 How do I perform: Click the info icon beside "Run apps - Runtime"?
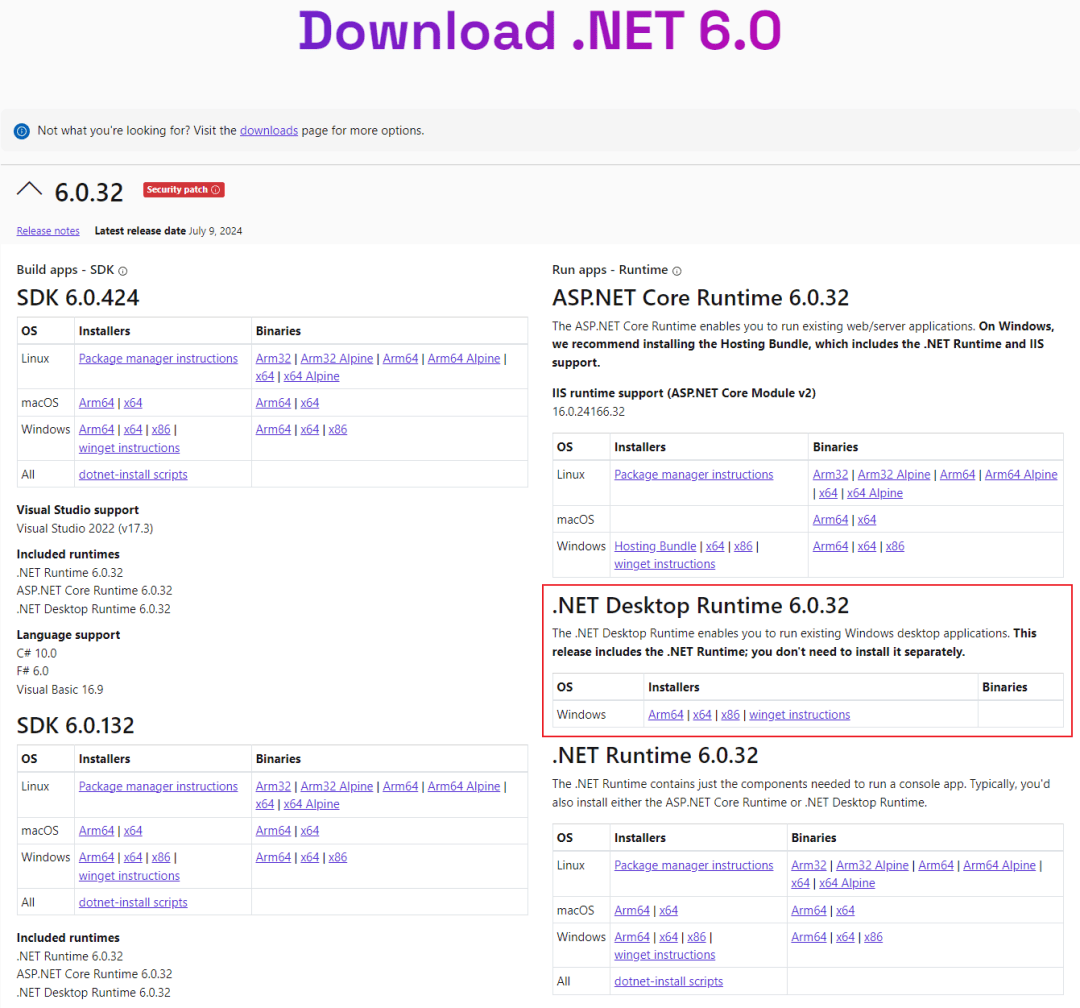tap(679, 269)
